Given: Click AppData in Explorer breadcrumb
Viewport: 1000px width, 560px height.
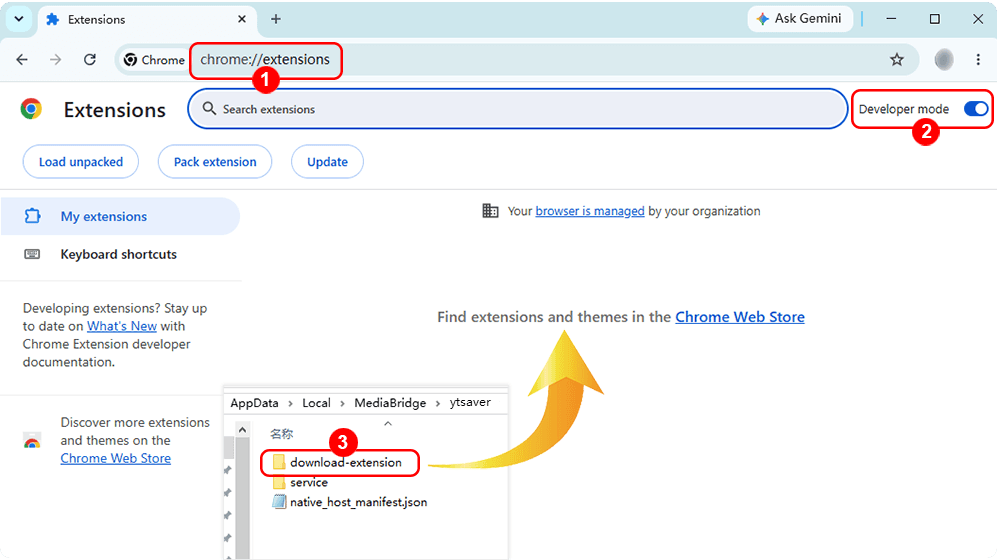Looking at the screenshot, I should click(x=254, y=403).
